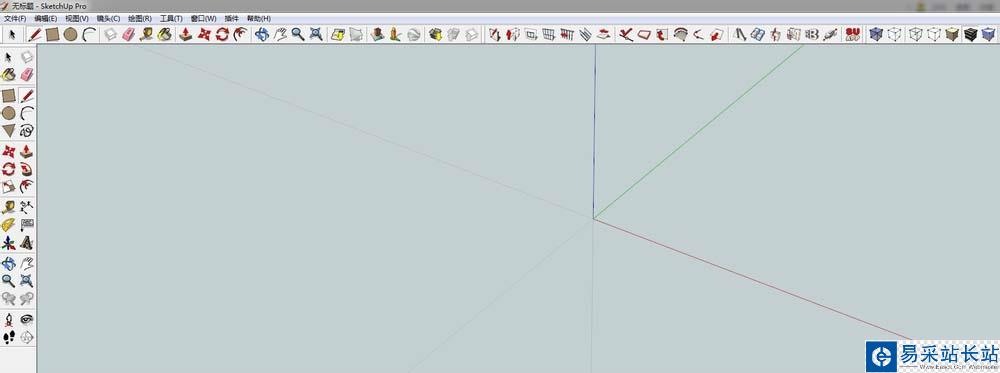Click the Previous view icon
This screenshot has width=1000, height=373.
tap(8, 298)
